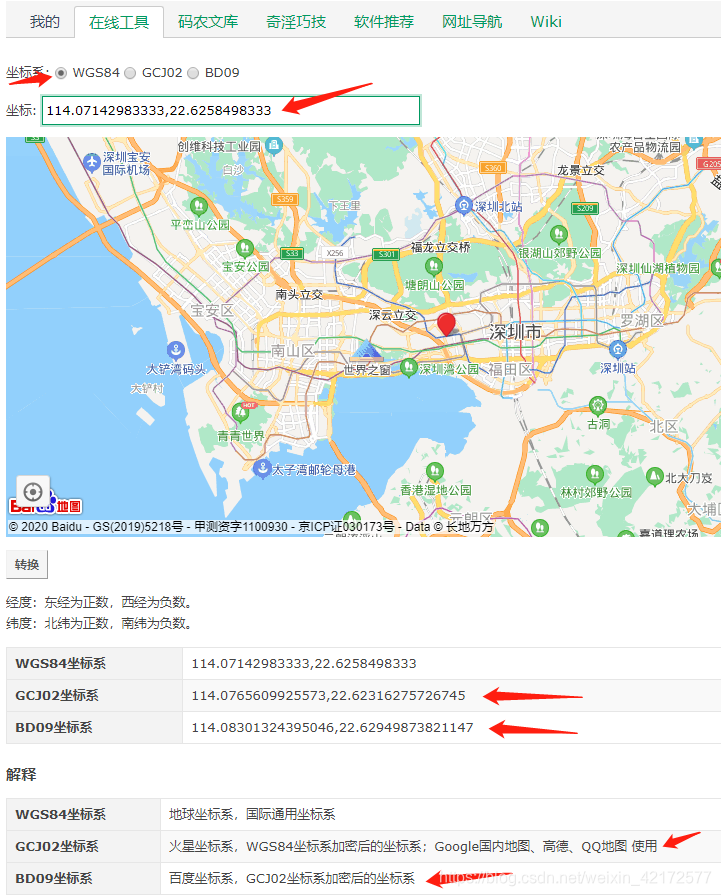Select the WGS84 coordinate system radio
Image resolution: width=721 pixels, height=896 pixels.
(x=61, y=73)
